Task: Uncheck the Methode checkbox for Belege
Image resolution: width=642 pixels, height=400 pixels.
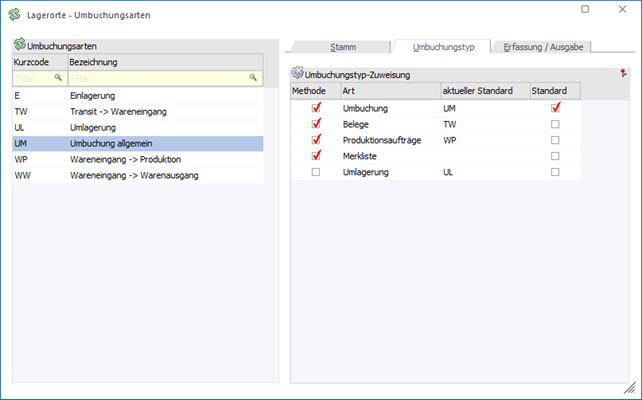Action: [x=316, y=124]
